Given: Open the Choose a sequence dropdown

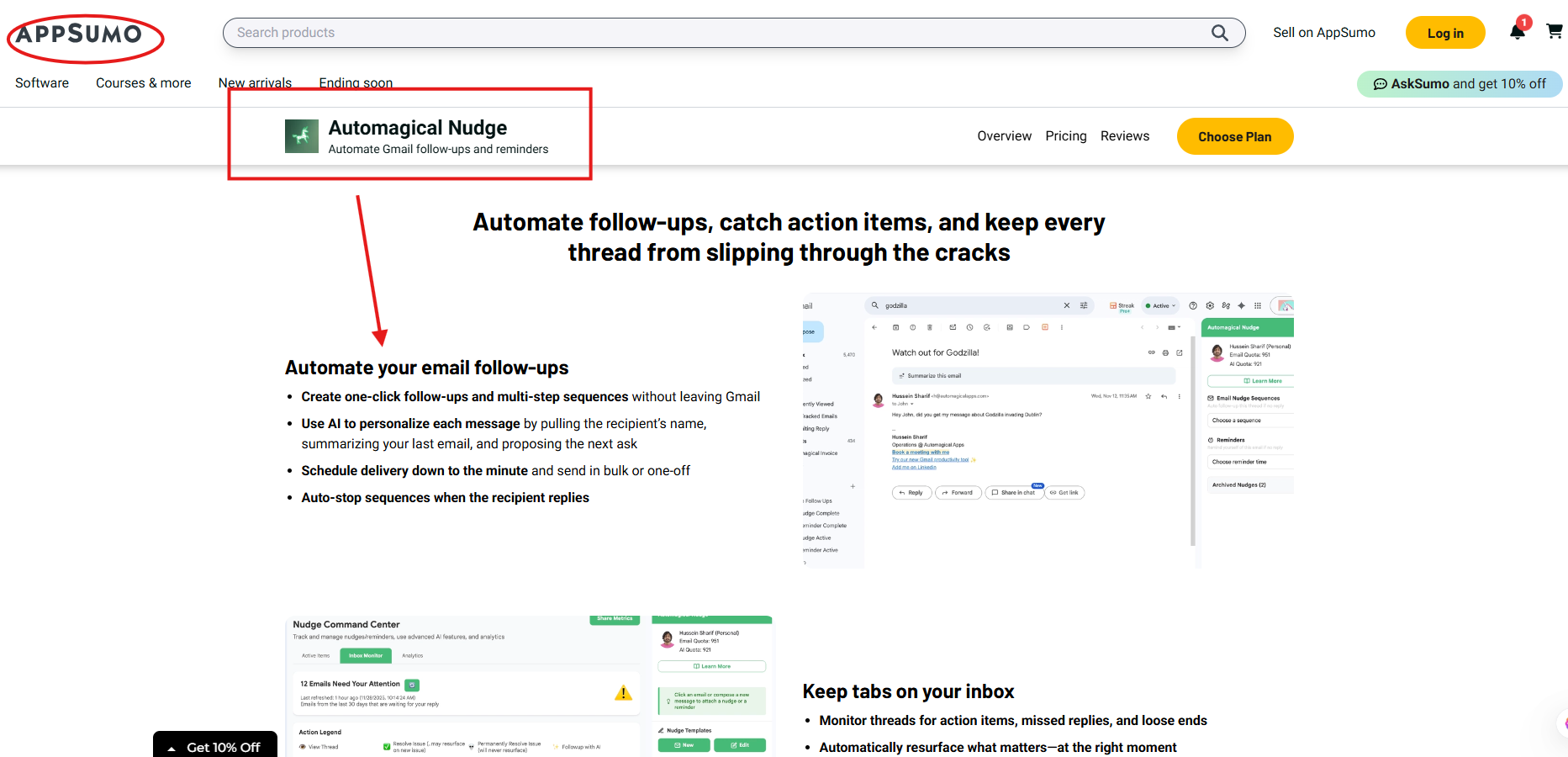Looking at the screenshot, I should tap(1238, 420).
